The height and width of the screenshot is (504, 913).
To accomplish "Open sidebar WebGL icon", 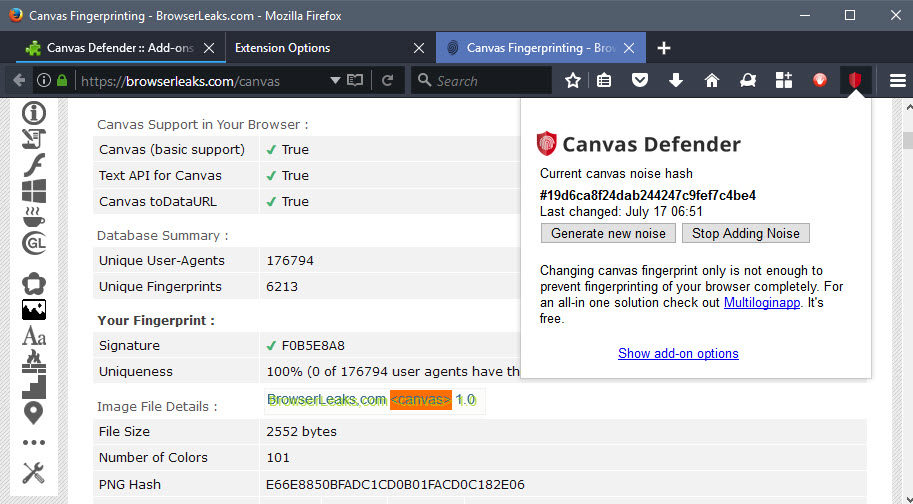I will [x=34, y=243].
